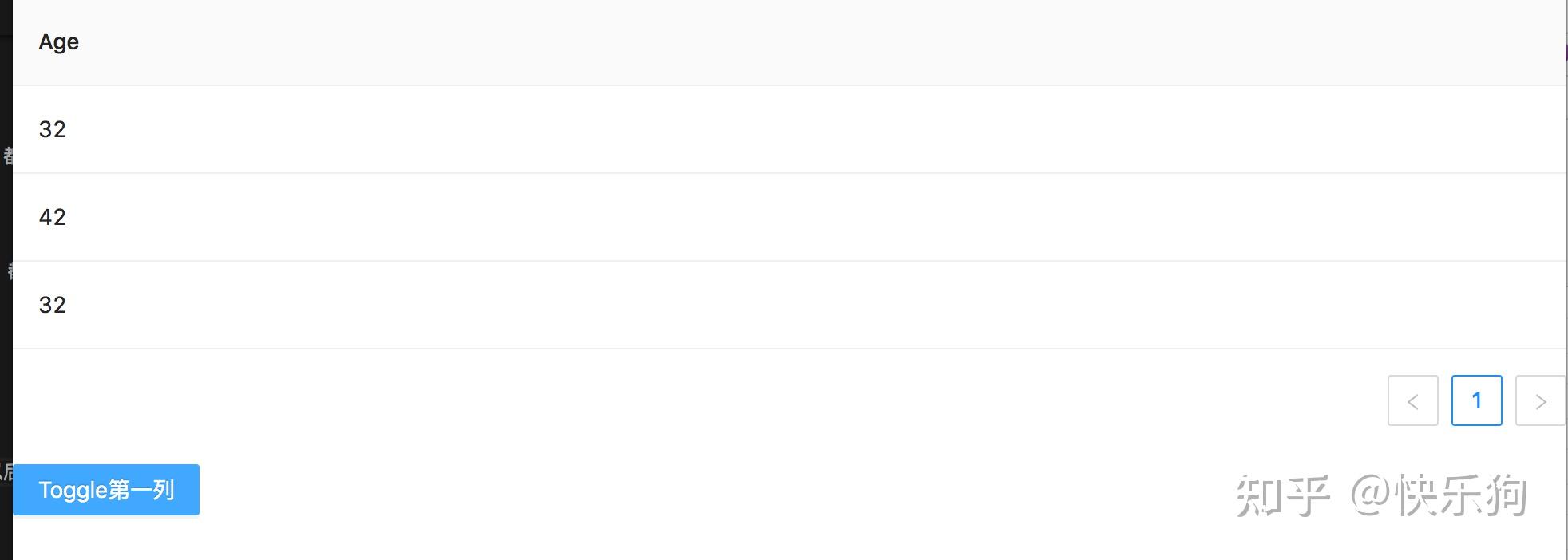Click the gray table header bar

pos(790,42)
